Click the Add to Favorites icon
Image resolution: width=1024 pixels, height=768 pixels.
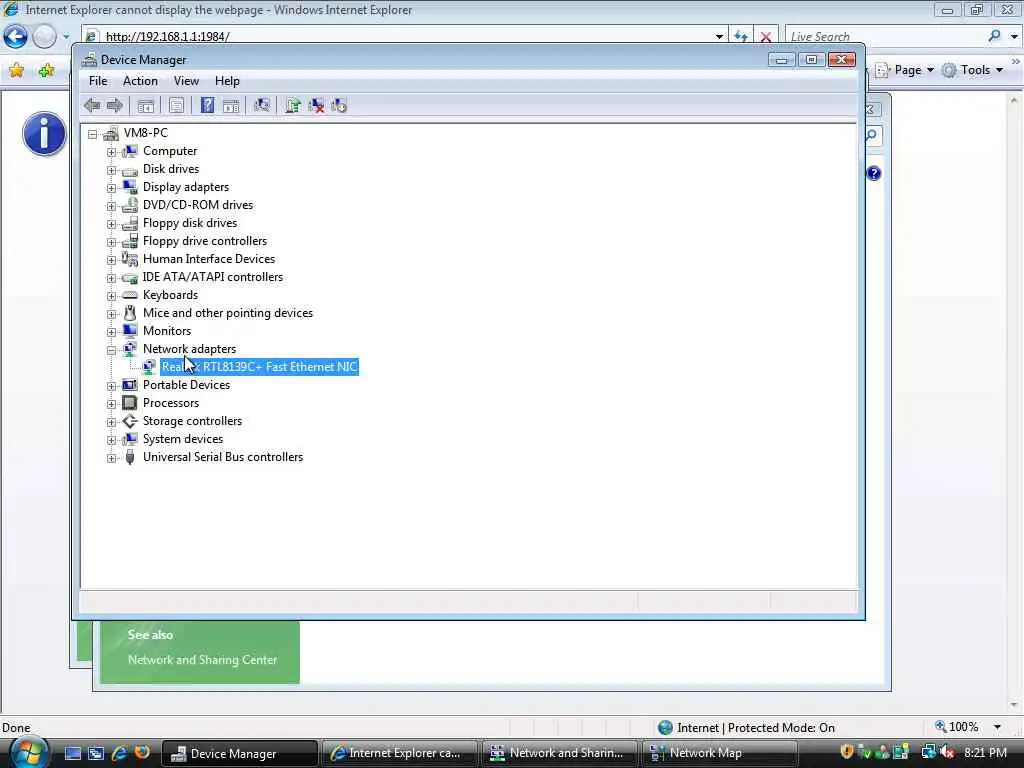tap(46, 70)
